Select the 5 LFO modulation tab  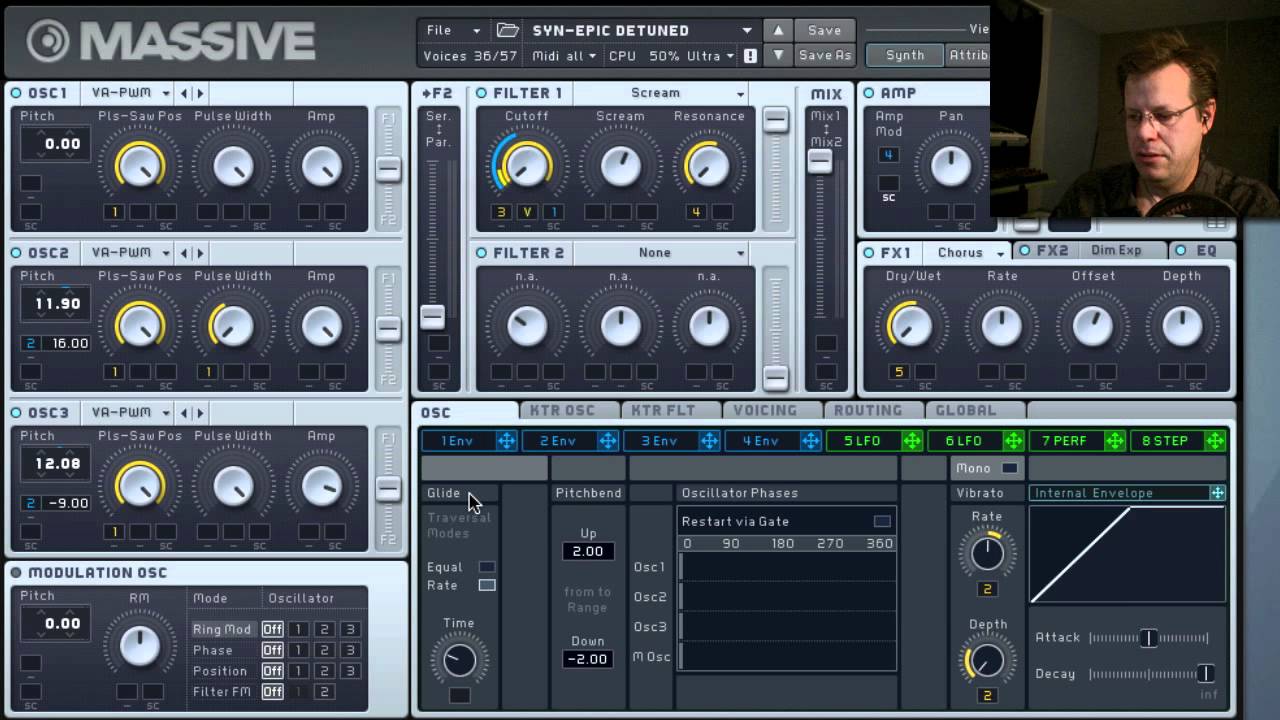(x=862, y=441)
